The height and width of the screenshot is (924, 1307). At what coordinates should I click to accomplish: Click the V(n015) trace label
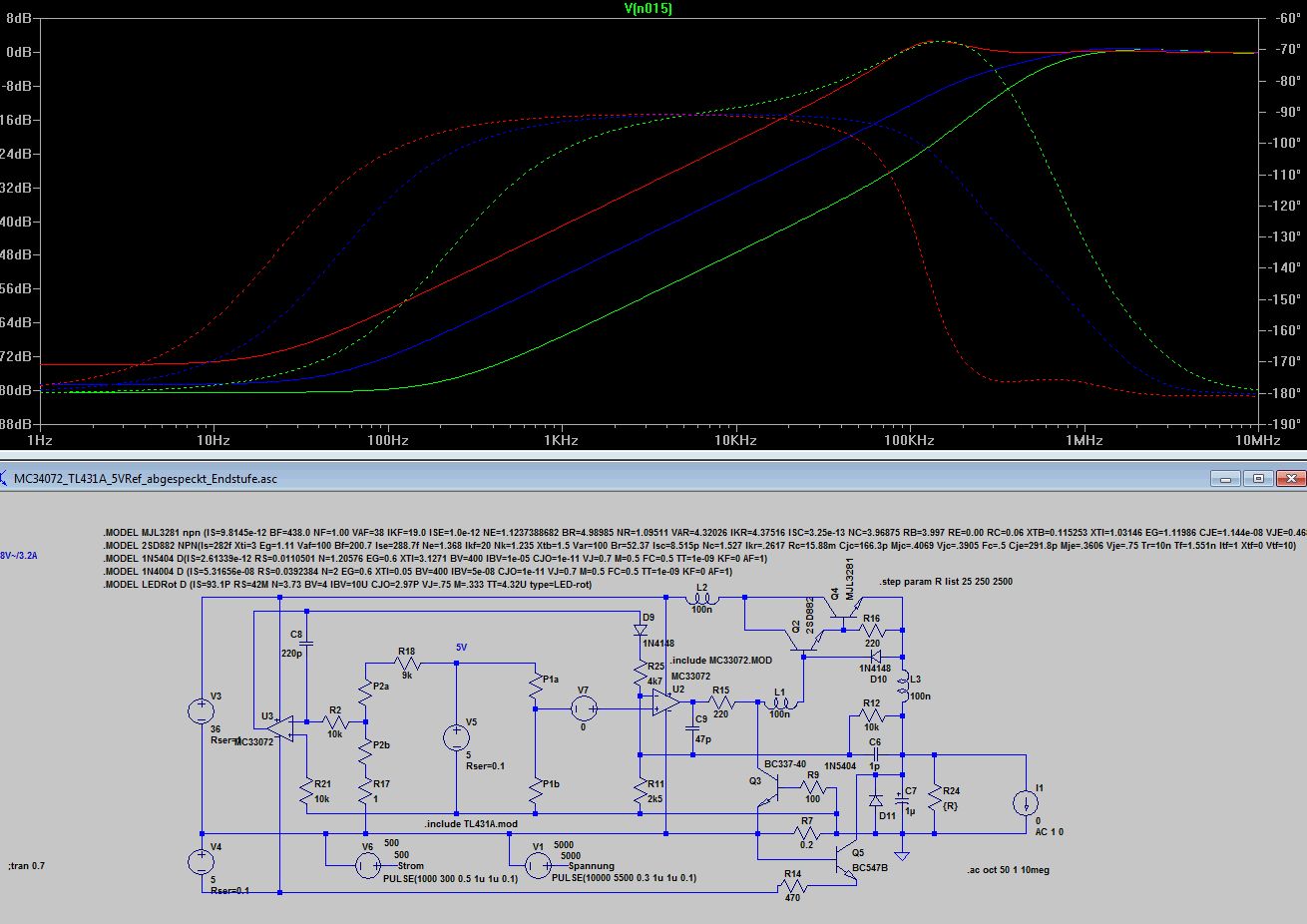(649, 9)
